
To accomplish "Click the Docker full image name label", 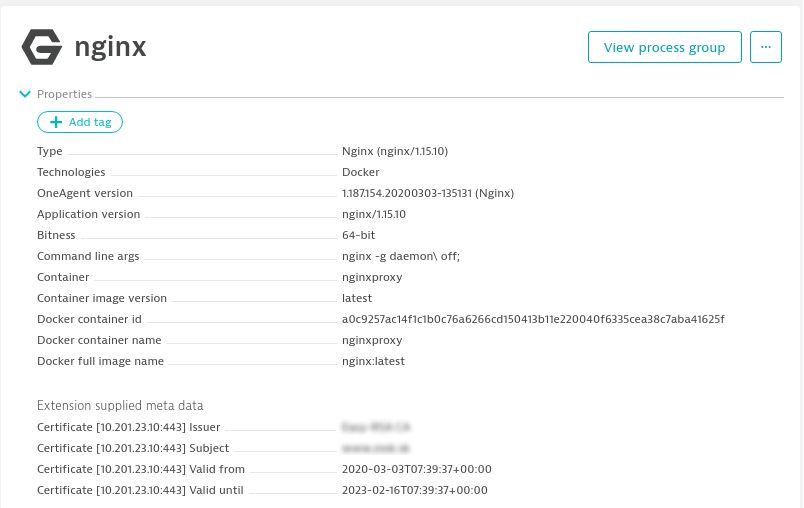I will 100,361.
